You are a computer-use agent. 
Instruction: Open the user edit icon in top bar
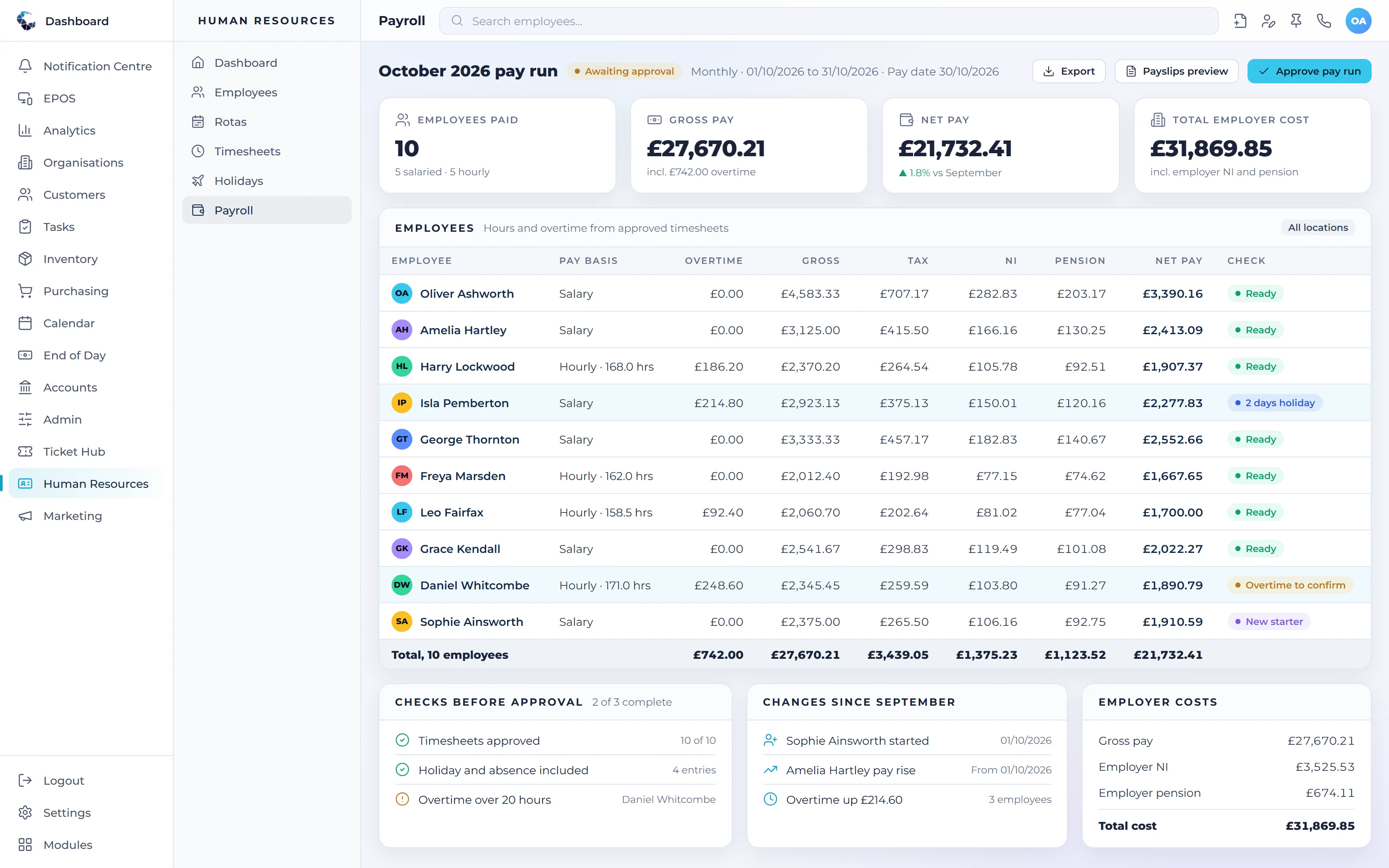pyautogui.click(x=1268, y=21)
